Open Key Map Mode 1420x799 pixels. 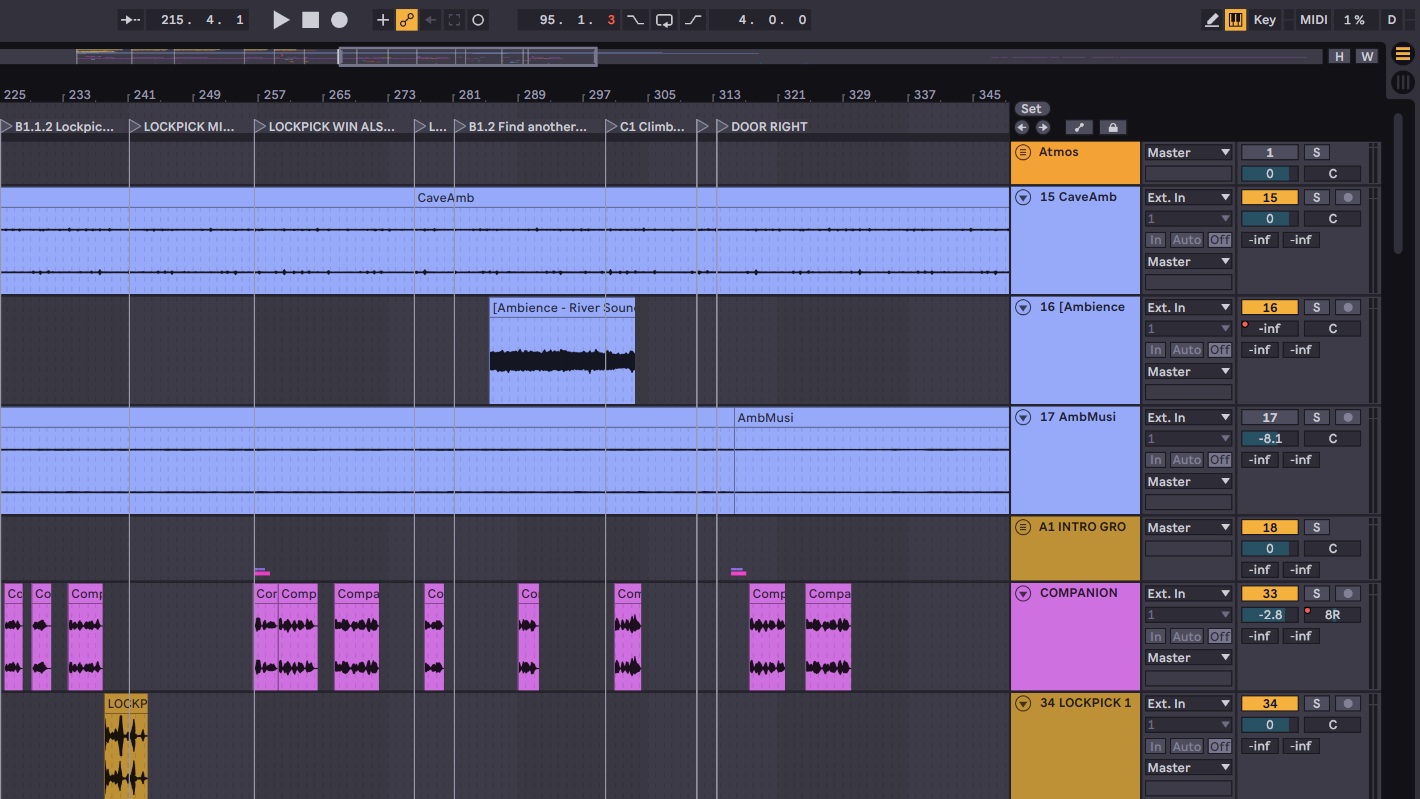pyautogui.click(x=1265, y=20)
